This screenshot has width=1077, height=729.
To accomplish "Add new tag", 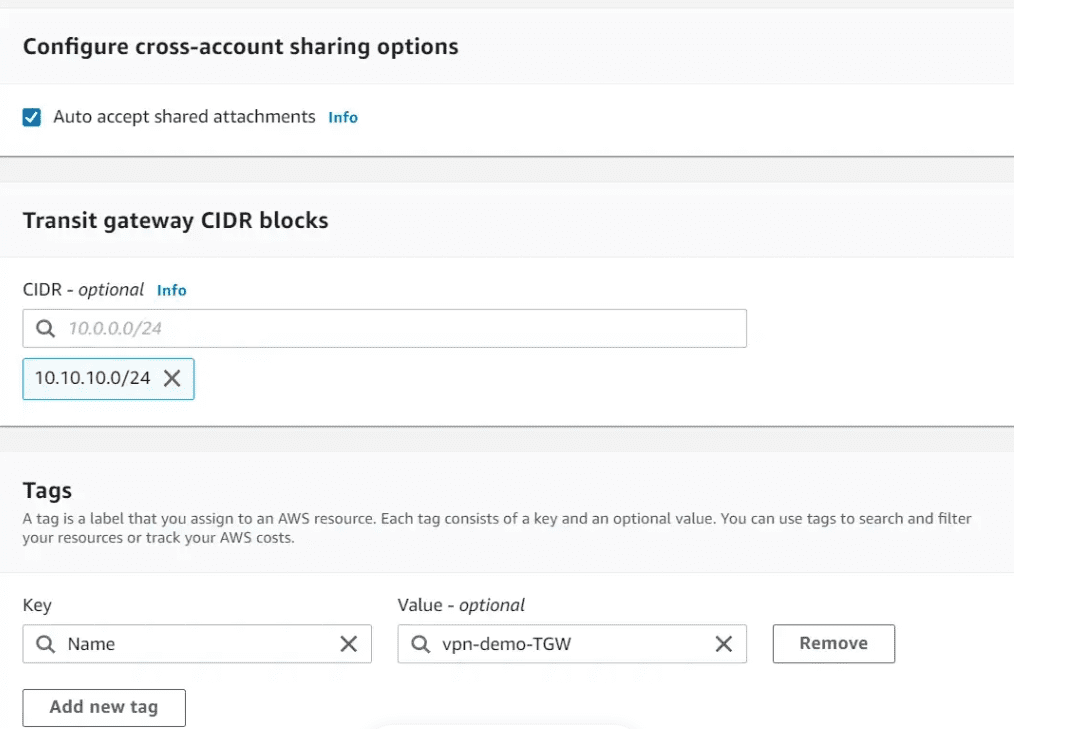I will pos(104,708).
